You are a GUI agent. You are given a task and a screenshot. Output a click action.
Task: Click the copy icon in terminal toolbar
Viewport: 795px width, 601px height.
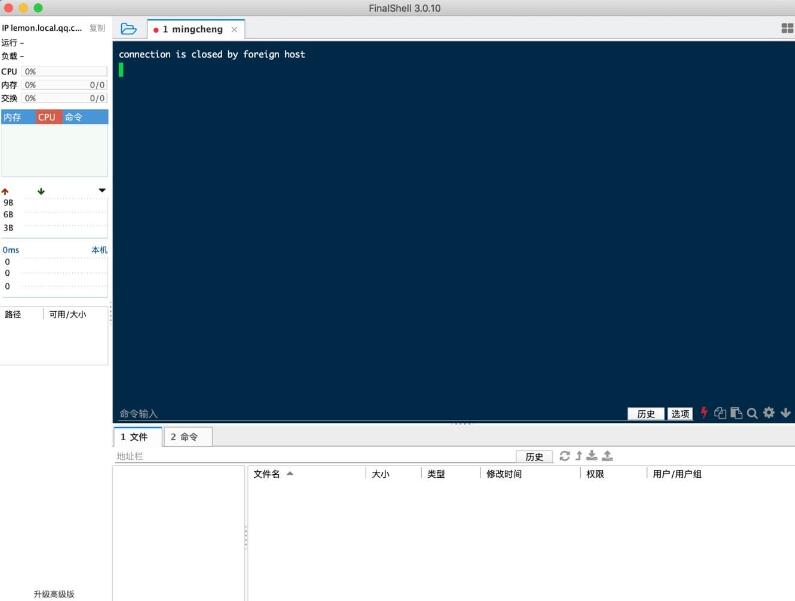[x=719, y=413]
